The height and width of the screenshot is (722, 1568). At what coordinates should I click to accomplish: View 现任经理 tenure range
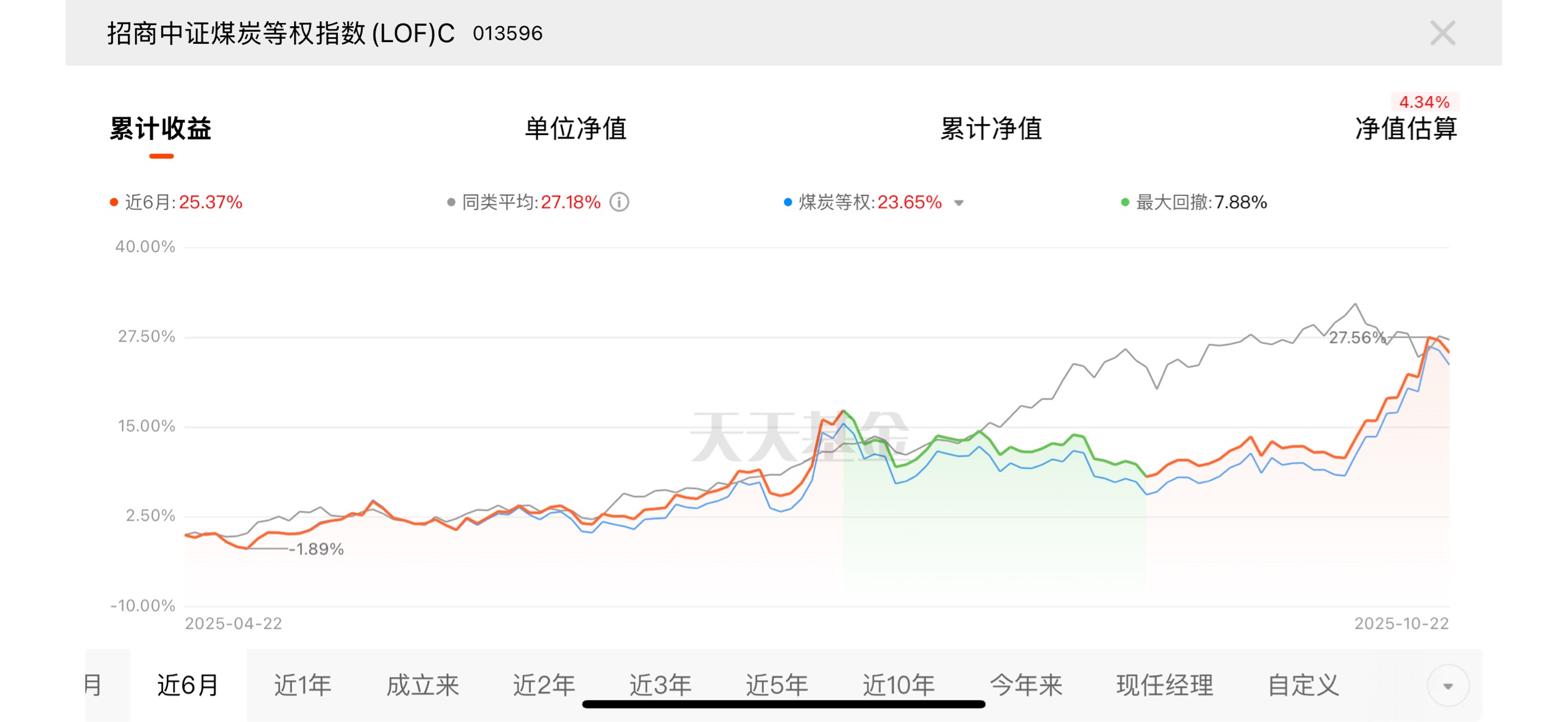[1164, 685]
